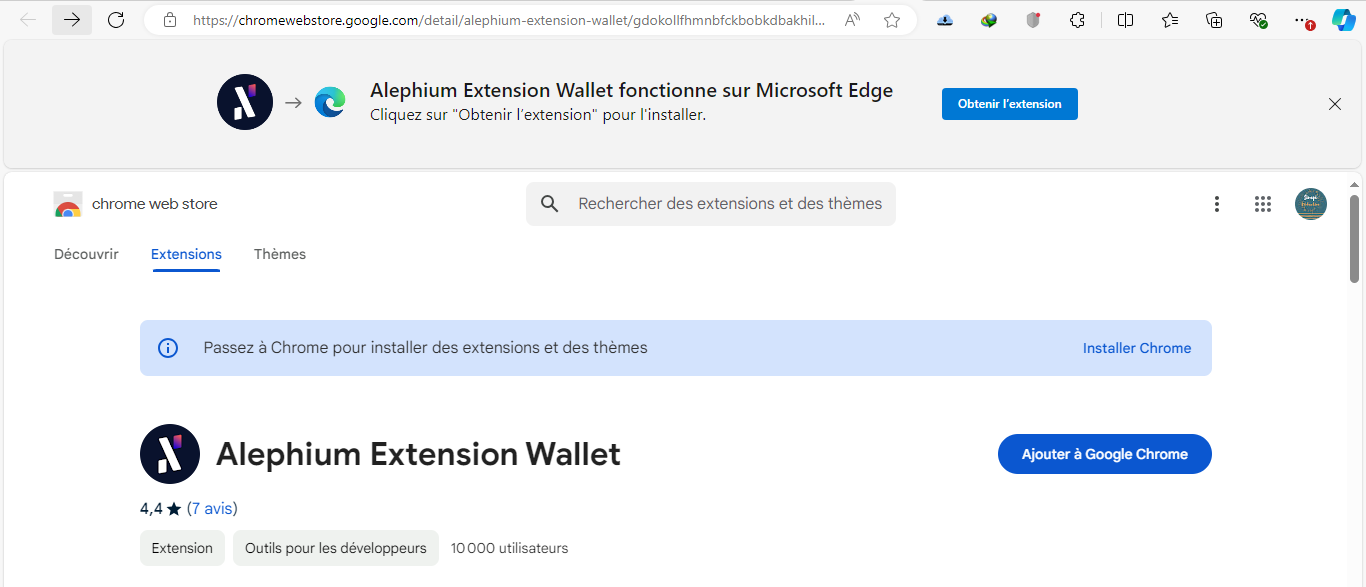Click the Passez à Chrome notice text
This screenshot has height=587, width=1366.
426,348
